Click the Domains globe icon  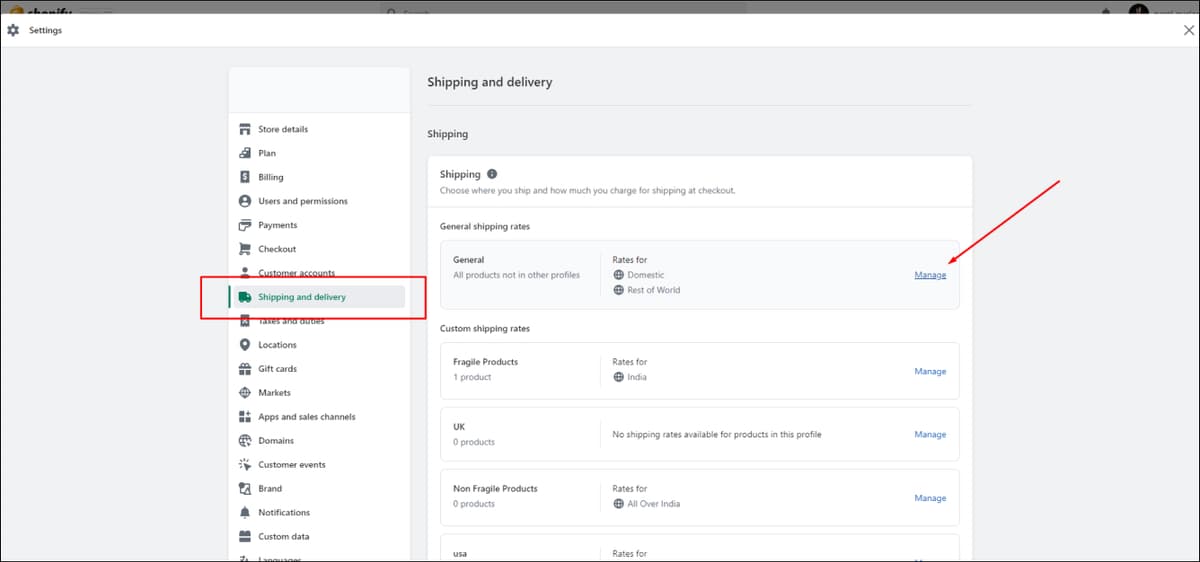[245, 441]
